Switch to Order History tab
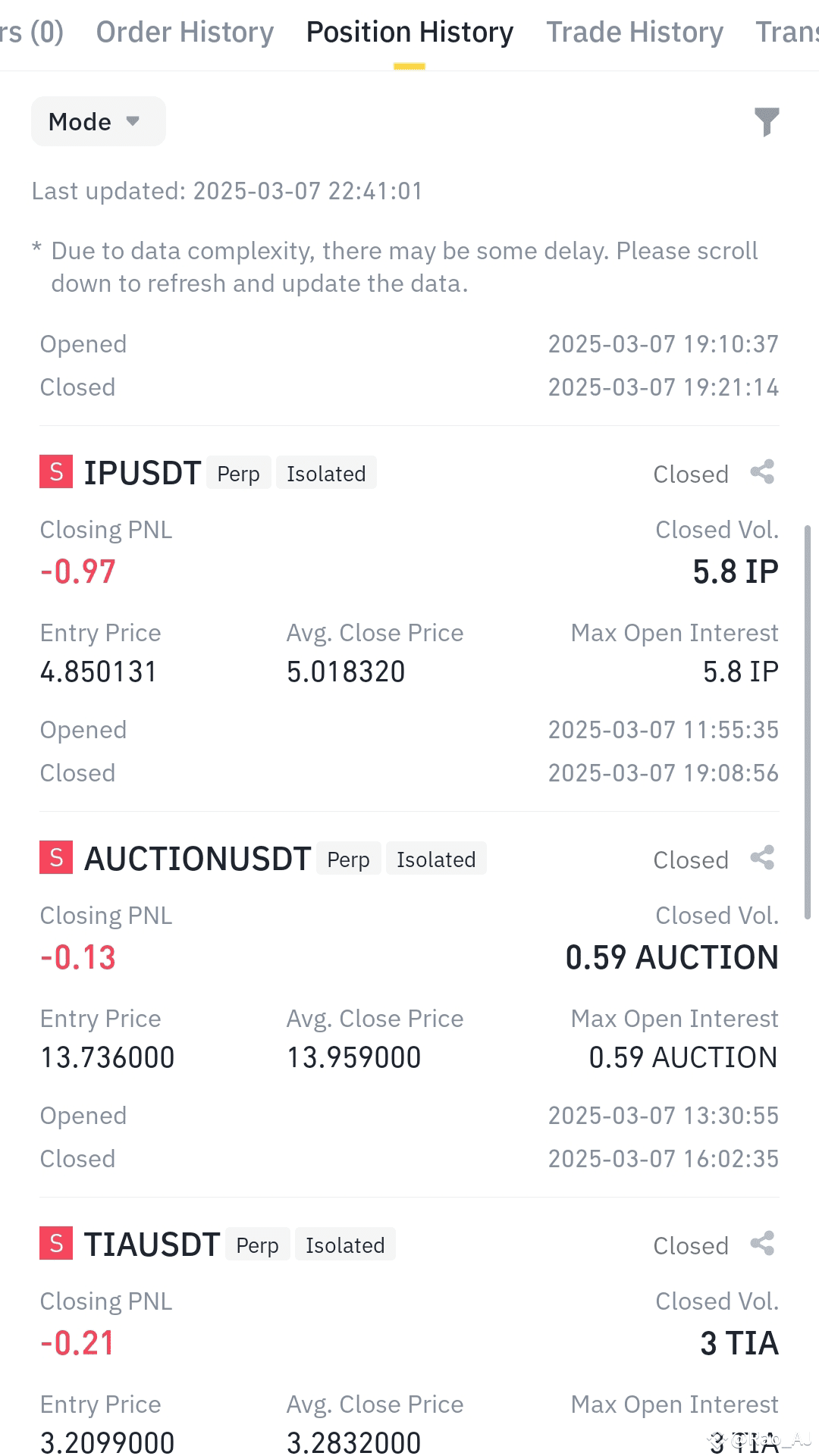Screen dimensions: 819x1456 point(184,33)
